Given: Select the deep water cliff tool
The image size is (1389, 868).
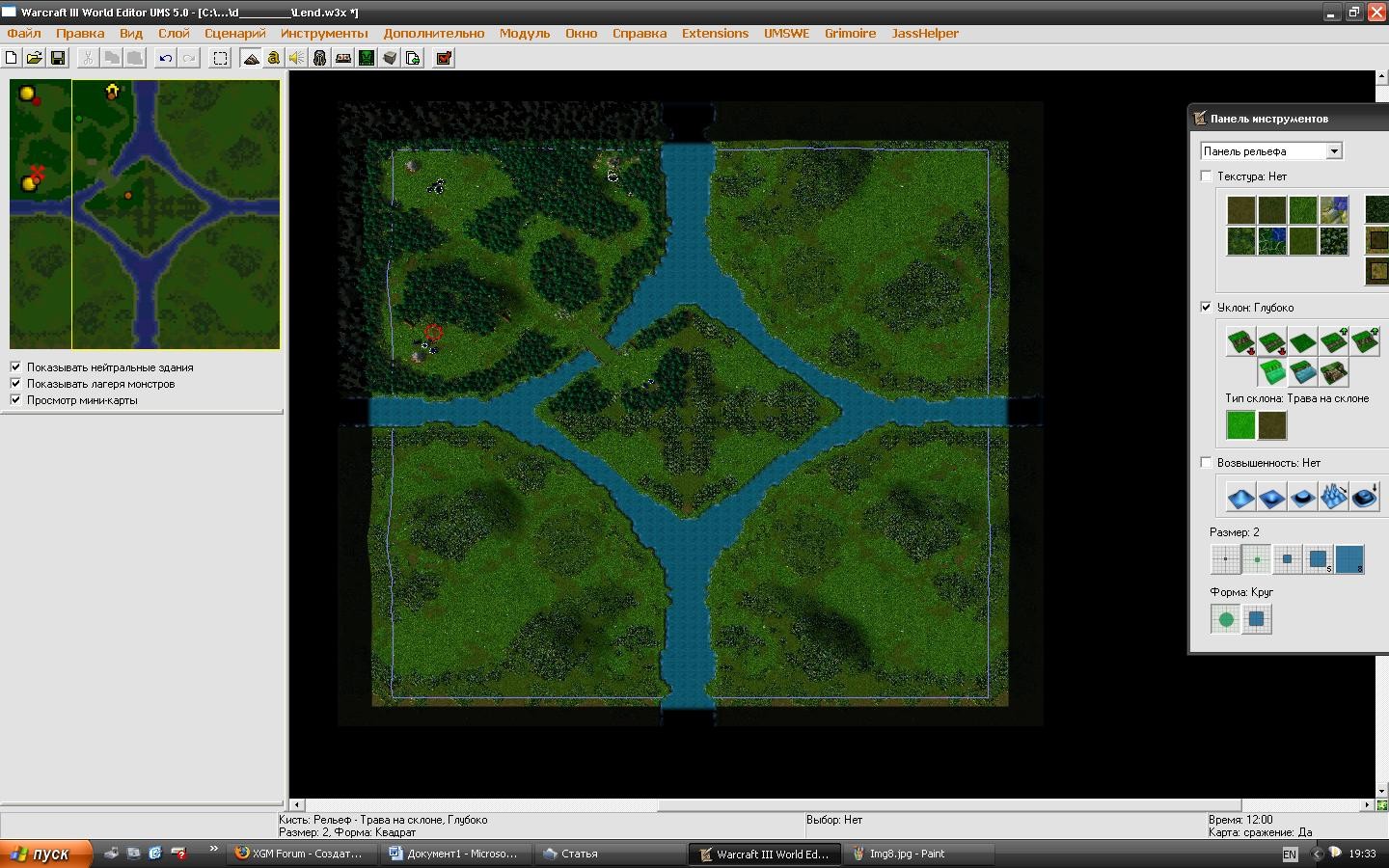Looking at the screenshot, I should [1271, 372].
